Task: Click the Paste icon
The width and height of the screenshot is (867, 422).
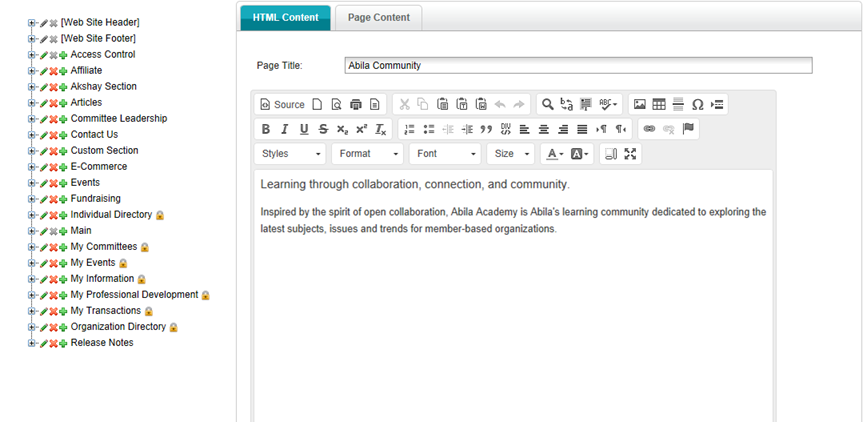Action: point(442,104)
